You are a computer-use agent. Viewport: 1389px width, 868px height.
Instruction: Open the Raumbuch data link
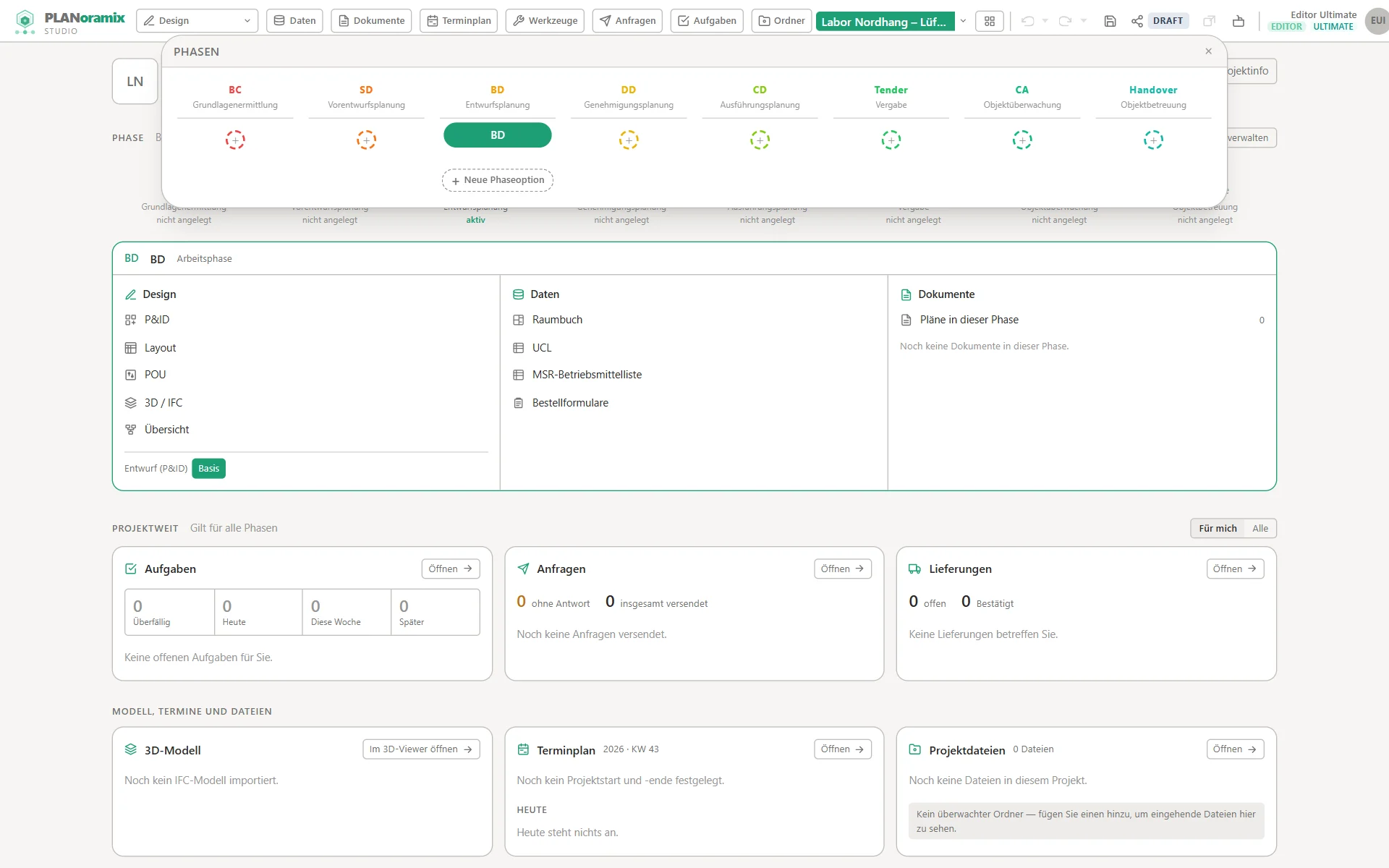tap(557, 320)
